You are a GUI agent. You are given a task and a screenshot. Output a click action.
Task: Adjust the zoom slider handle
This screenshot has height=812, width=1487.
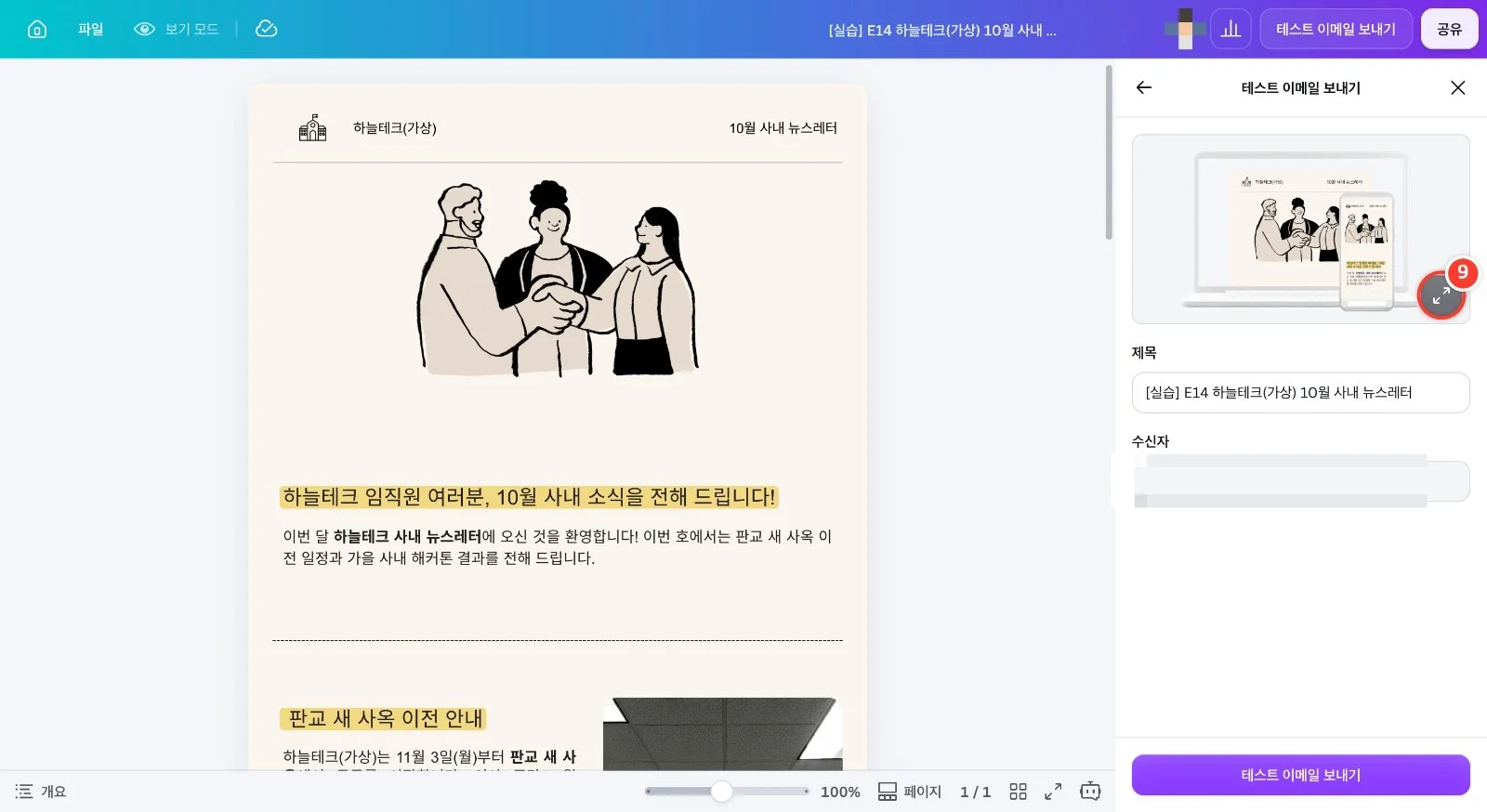click(721, 792)
